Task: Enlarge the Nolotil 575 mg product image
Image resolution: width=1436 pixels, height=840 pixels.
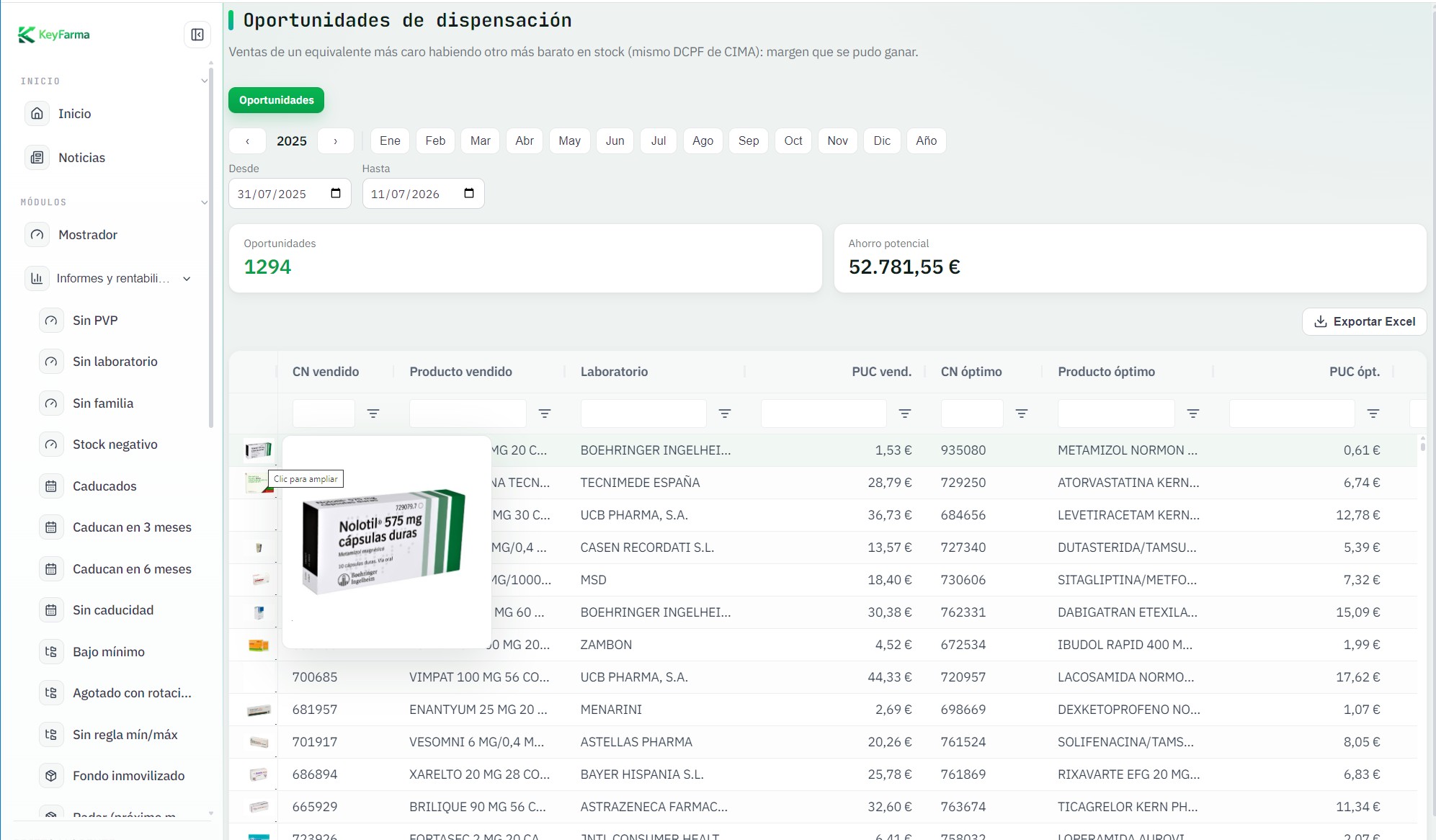Action: coord(384,542)
